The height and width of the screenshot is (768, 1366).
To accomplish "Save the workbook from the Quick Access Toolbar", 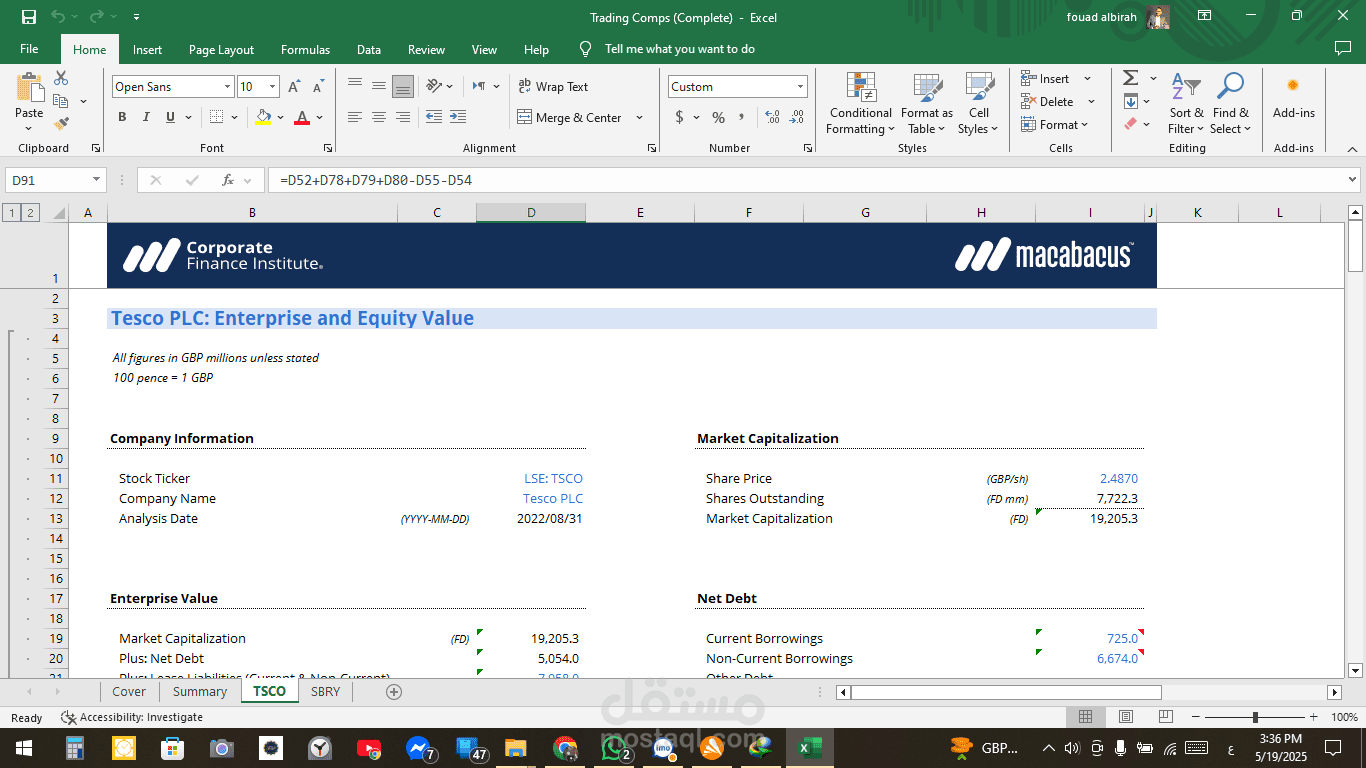I will 29,17.
